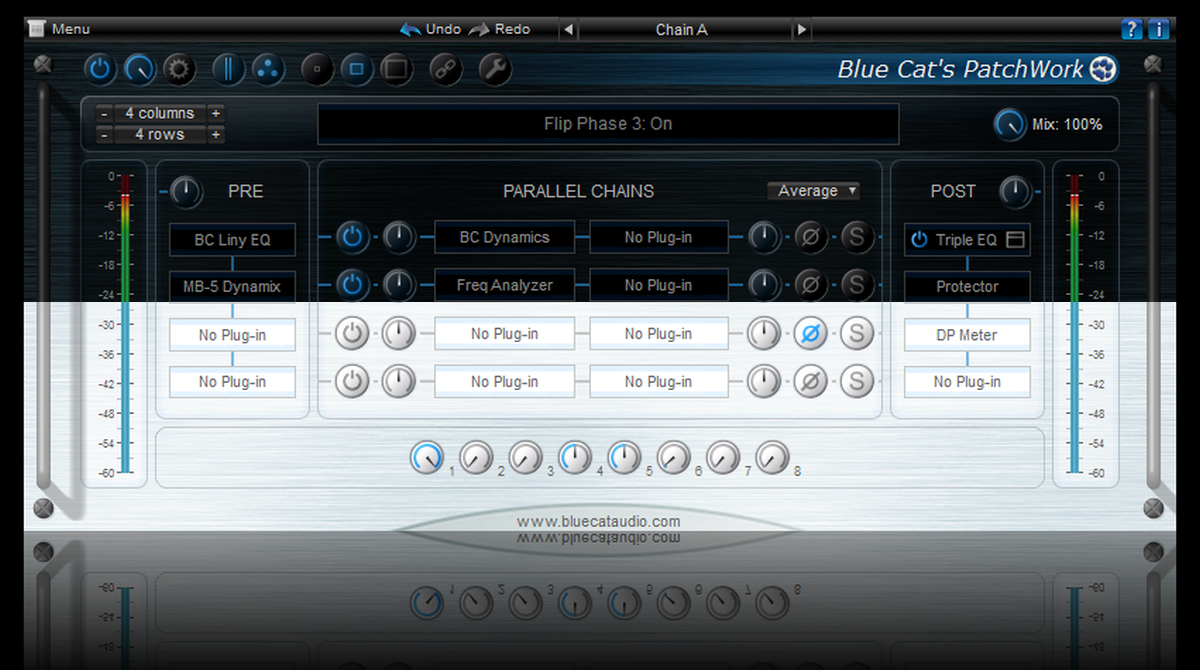Screen dimensions: 1200x670
Task: Click the three dots toolbar icon
Action: [267, 69]
